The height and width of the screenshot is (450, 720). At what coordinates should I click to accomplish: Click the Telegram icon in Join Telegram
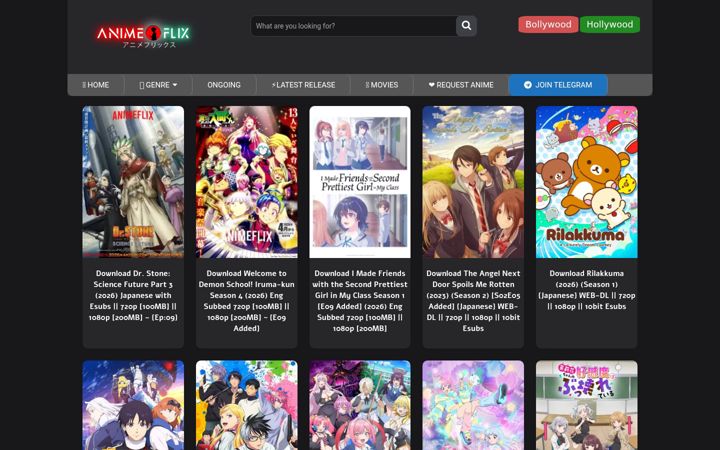click(528, 85)
